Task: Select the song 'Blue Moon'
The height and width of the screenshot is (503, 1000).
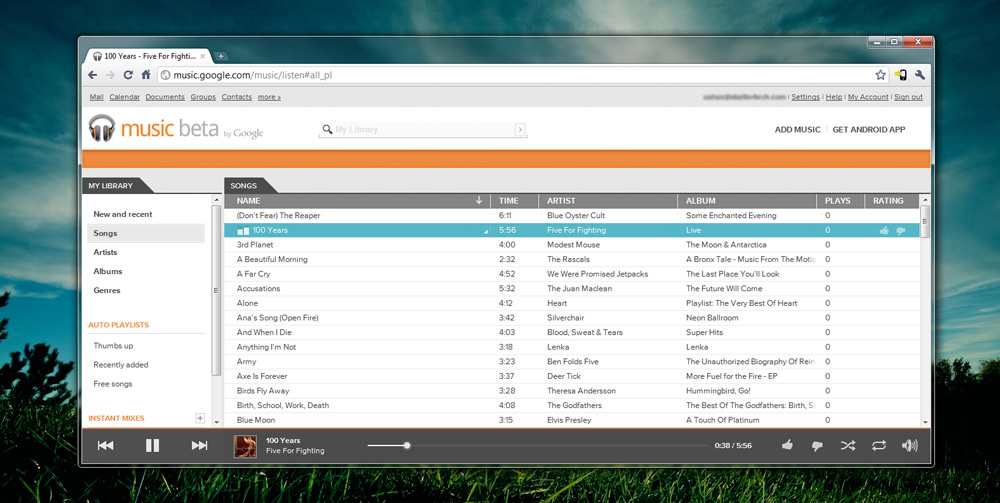Action: [256, 420]
